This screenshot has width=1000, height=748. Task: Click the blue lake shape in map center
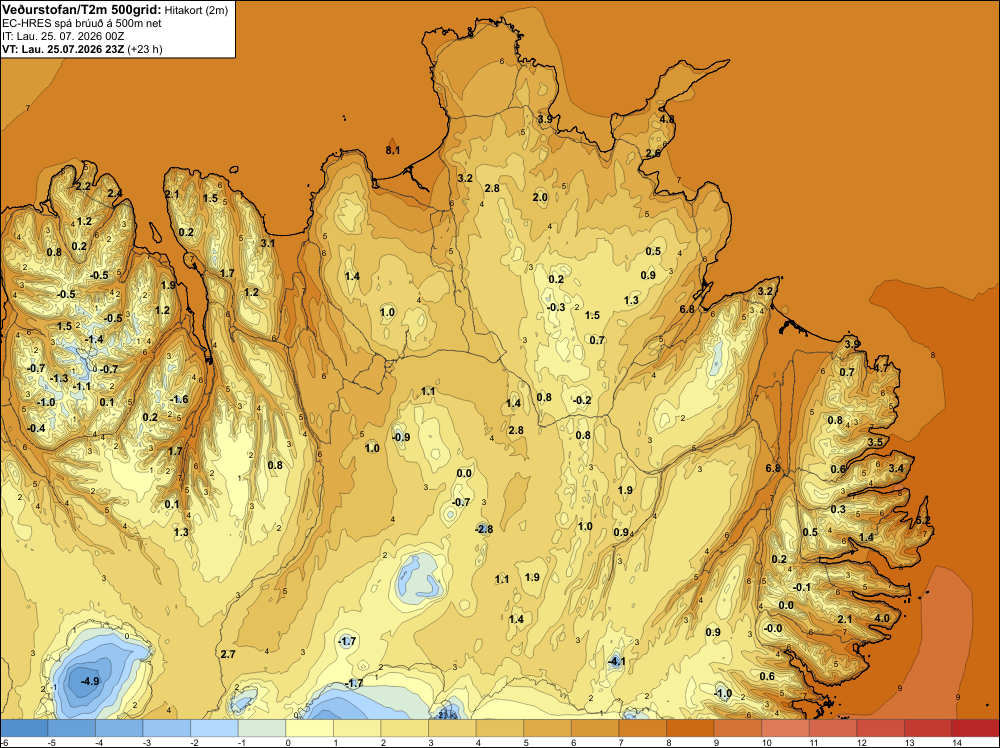[x=418, y=578]
